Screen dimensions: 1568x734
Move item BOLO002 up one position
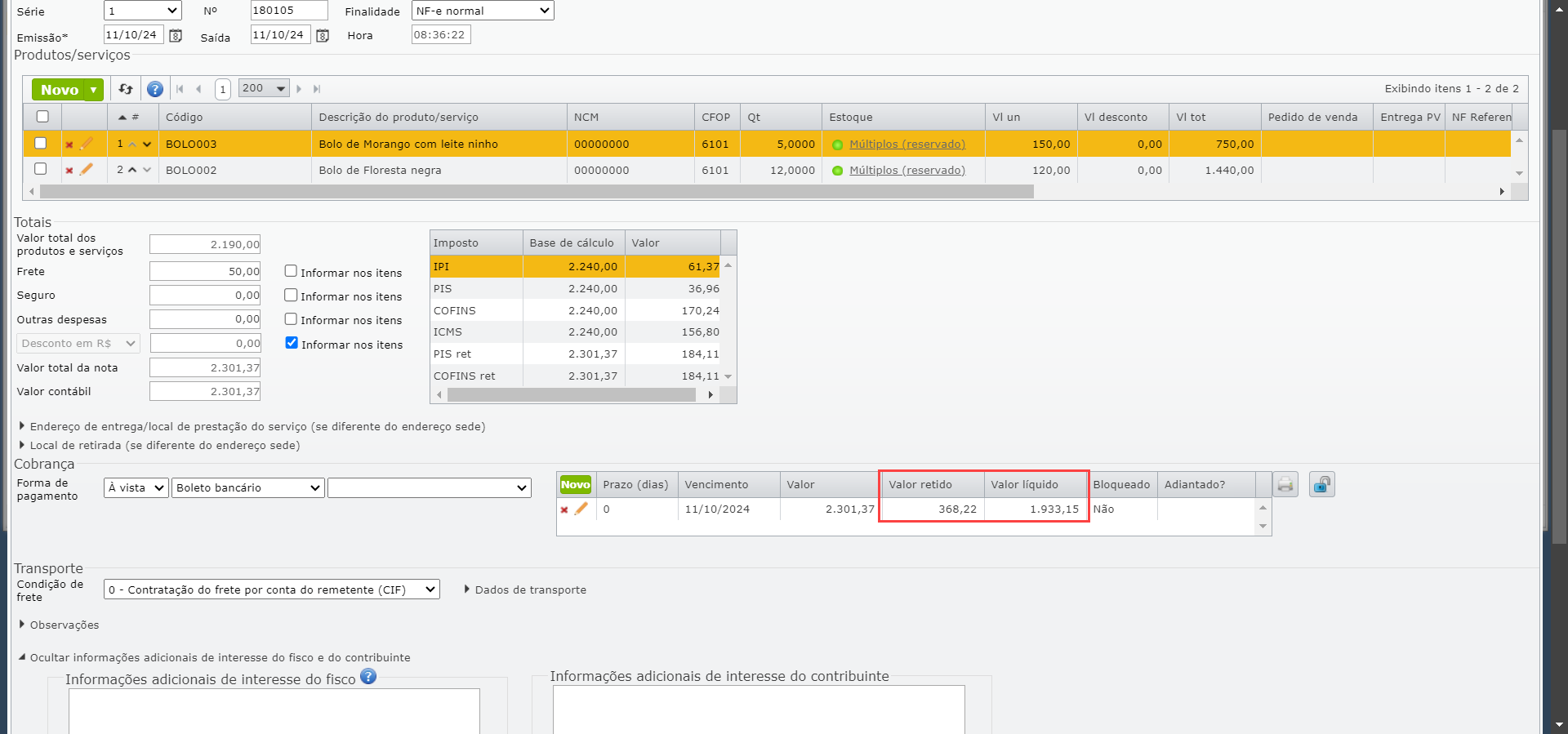[x=132, y=170]
